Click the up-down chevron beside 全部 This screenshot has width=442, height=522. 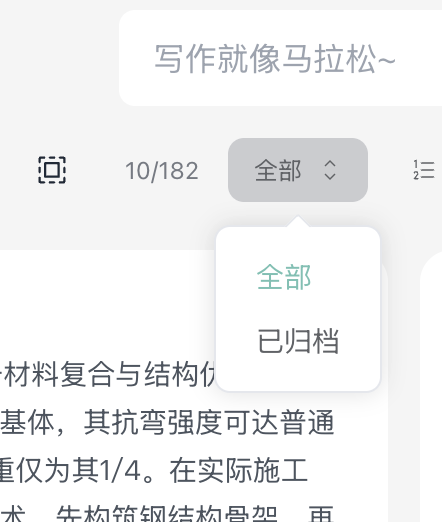pos(330,170)
